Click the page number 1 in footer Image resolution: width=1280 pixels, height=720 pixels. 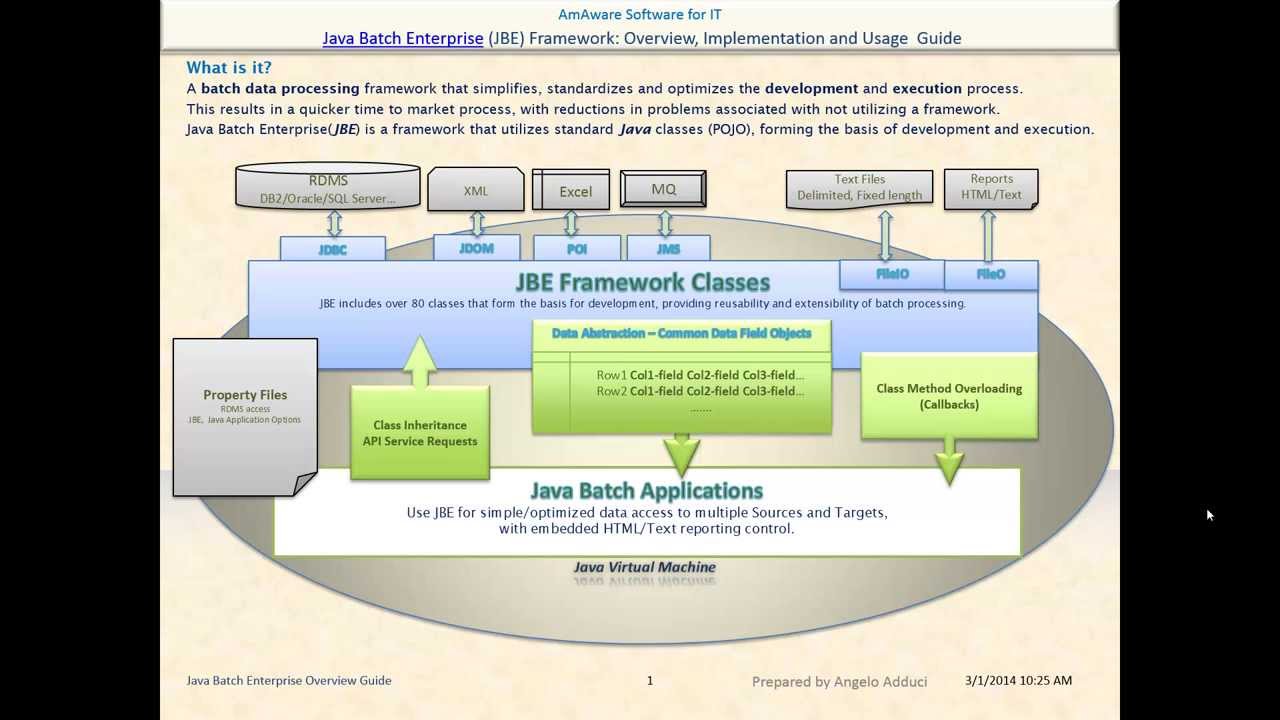pyautogui.click(x=650, y=680)
